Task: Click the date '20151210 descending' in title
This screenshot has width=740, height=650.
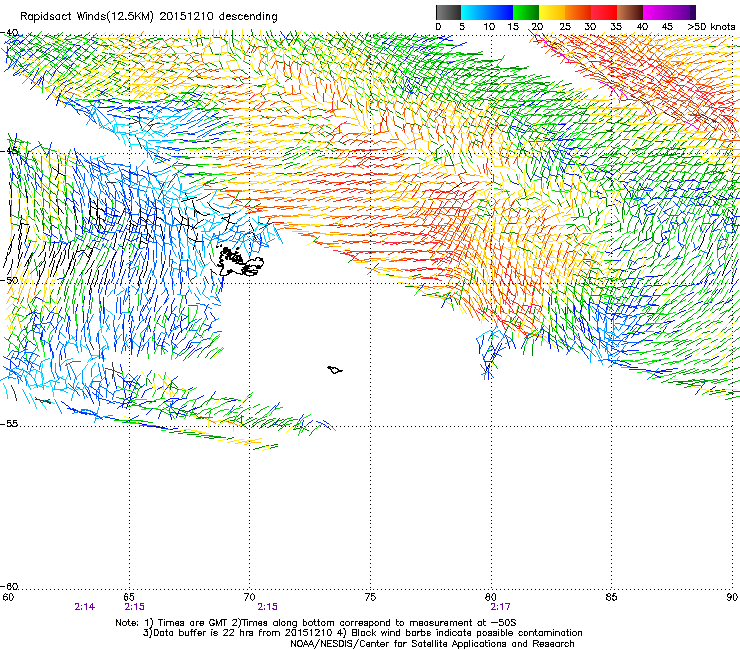Action: 218,17
